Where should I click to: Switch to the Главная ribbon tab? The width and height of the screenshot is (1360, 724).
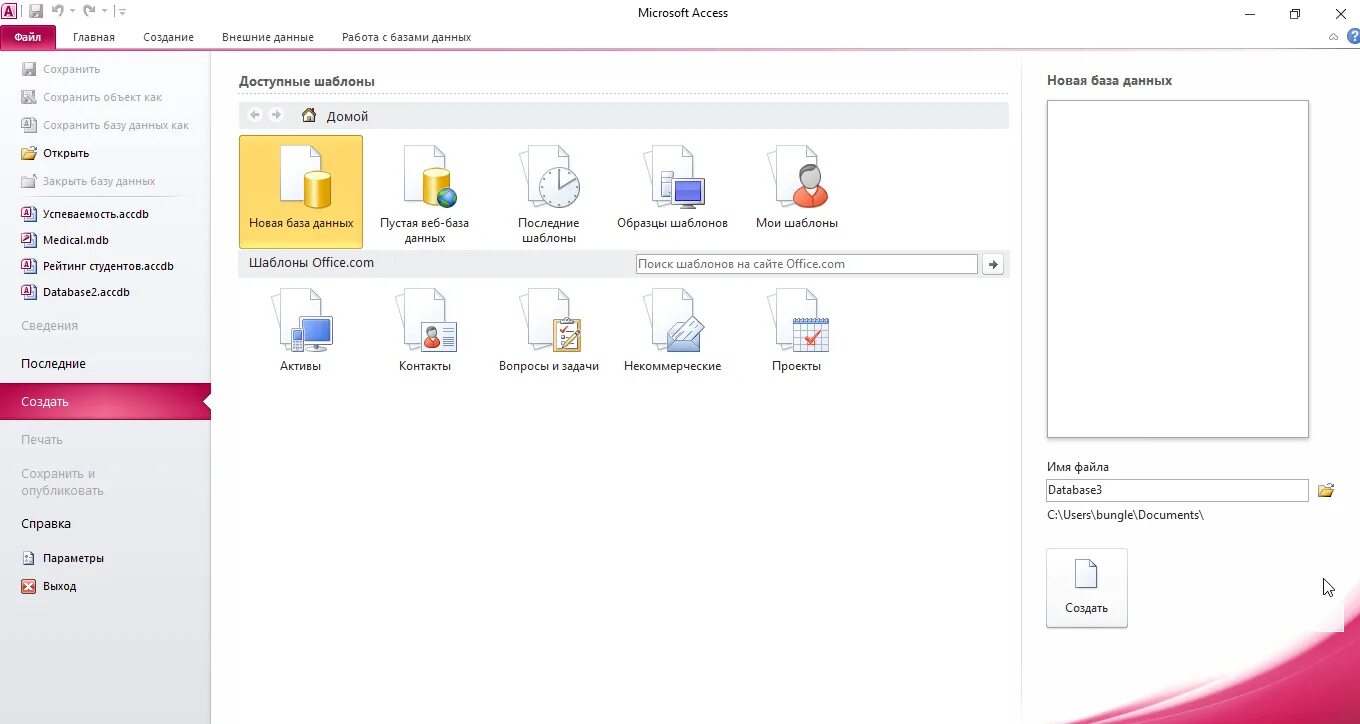(x=94, y=37)
